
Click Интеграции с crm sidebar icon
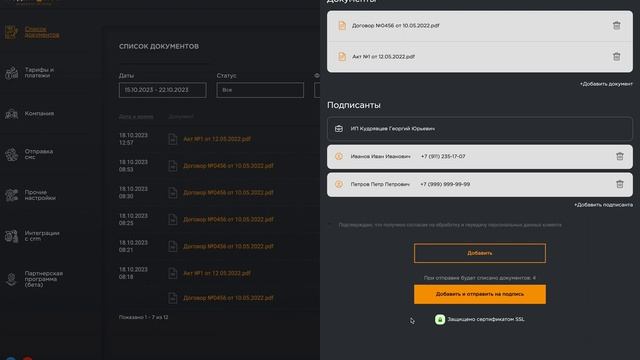(x=11, y=236)
